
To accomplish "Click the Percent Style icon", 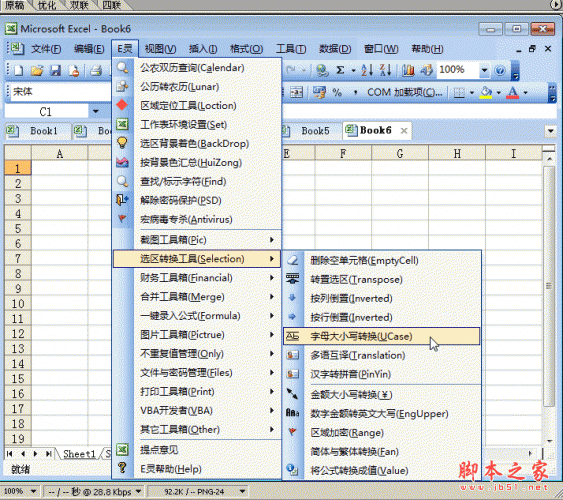I will point(337,93).
